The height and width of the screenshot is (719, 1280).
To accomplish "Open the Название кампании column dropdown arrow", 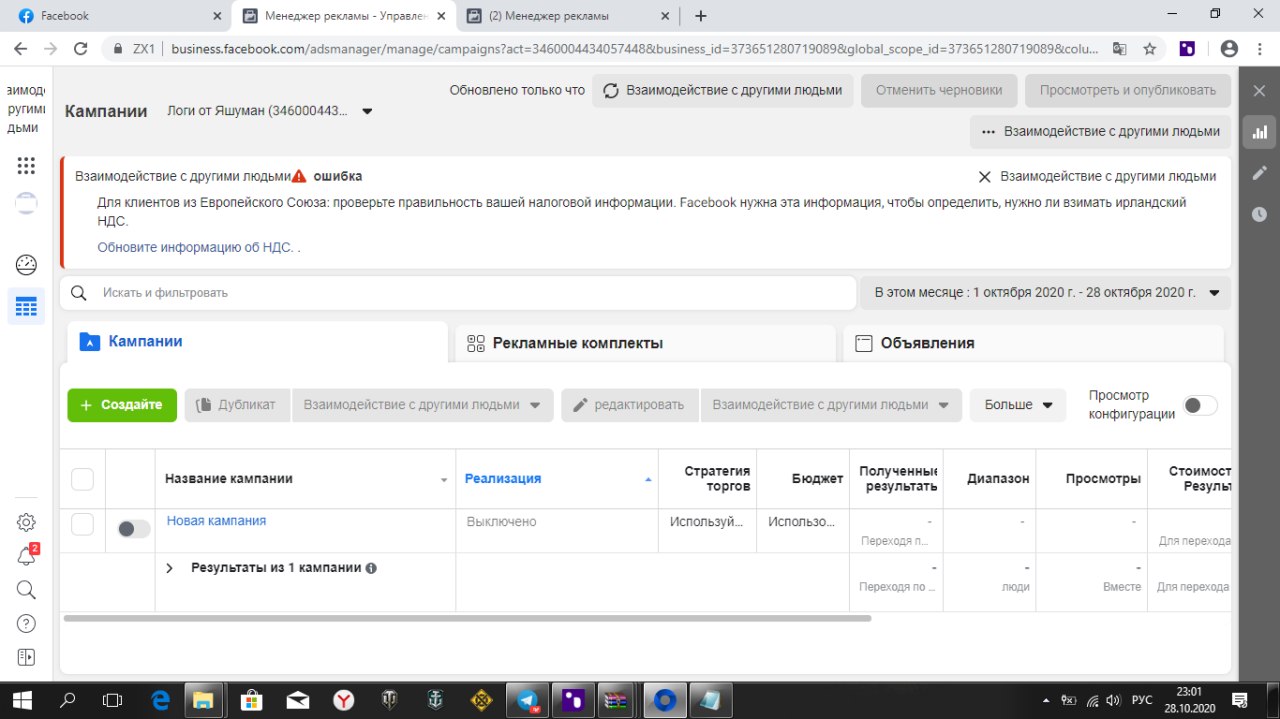I will [x=444, y=480].
